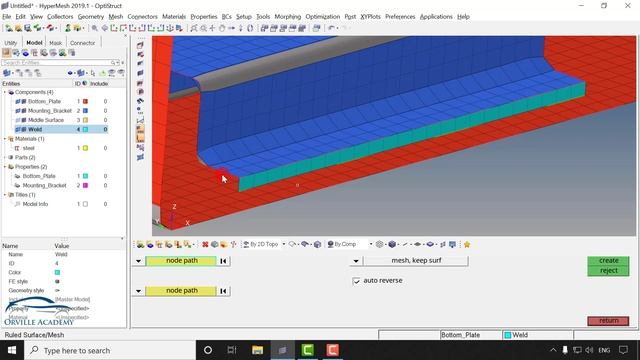Click the first icon on the vertical viewport toolbar

(140, 45)
